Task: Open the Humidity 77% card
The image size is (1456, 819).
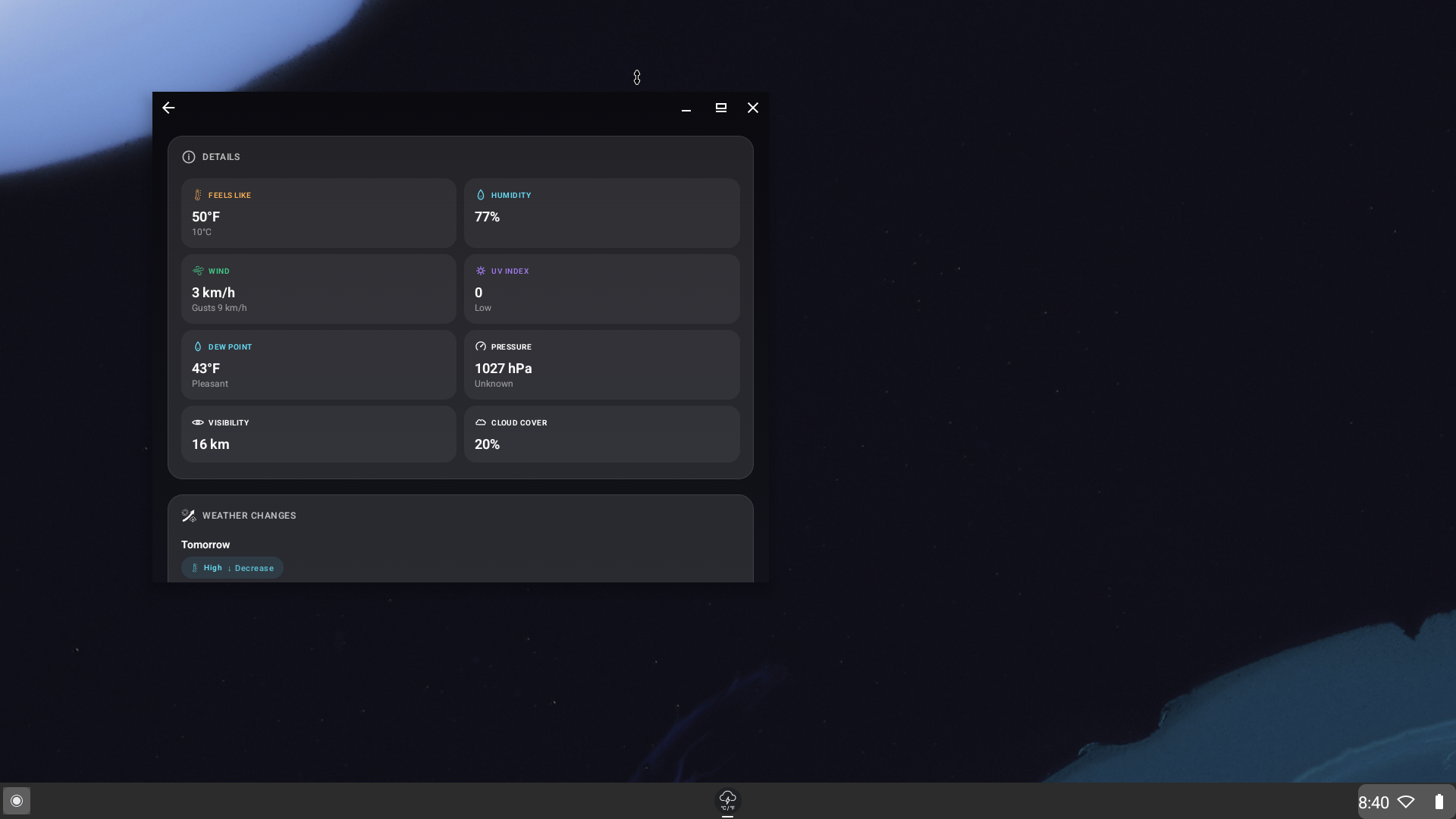Action: (x=601, y=213)
